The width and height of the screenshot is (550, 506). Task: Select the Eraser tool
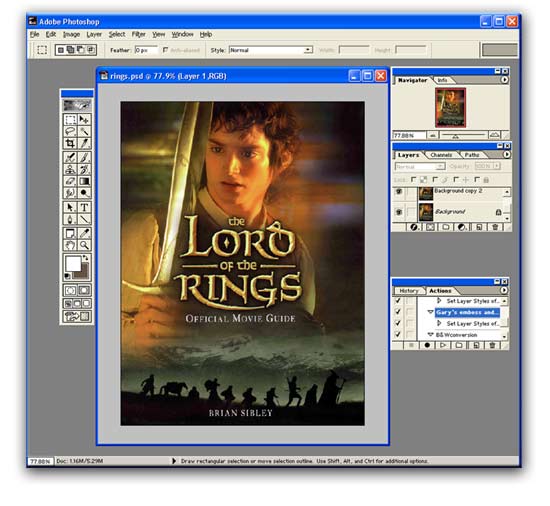coord(70,181)
